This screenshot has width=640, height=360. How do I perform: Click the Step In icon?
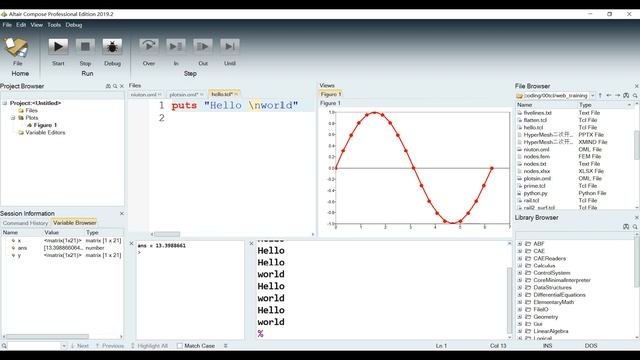pyautogui.click(x=176, y=47)
